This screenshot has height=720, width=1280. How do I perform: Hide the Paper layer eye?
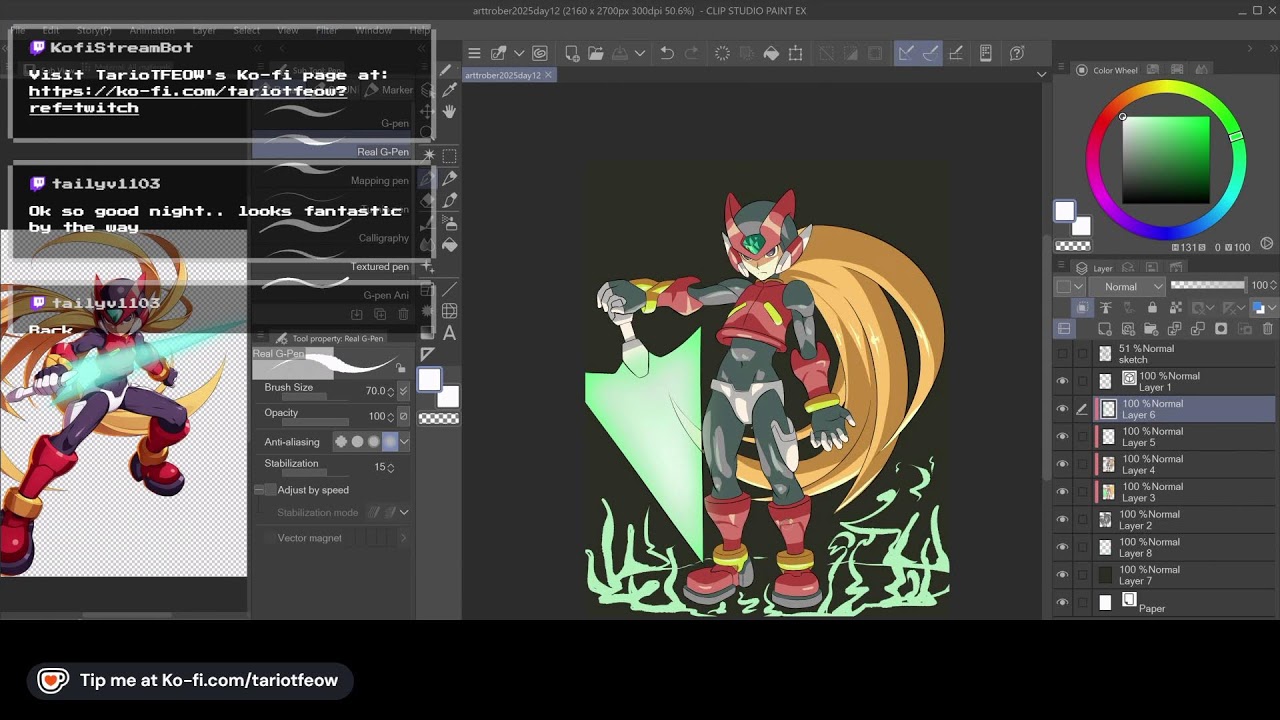coord(1062,602)
